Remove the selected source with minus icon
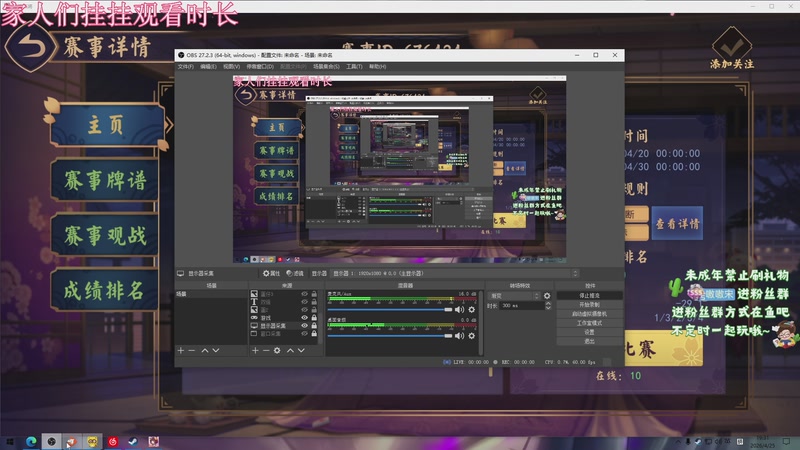The image size is (800, 450). pyautogui.click(x=266, y=351)
